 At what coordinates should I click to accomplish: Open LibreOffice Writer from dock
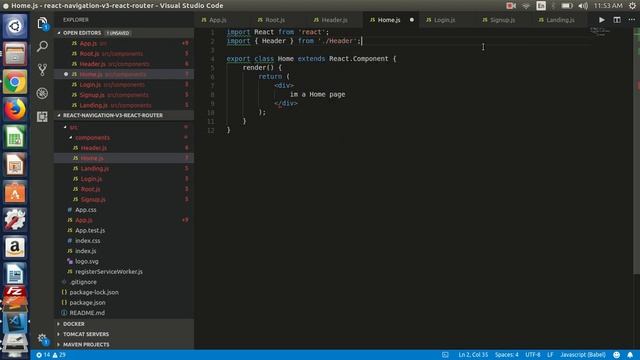pyautogui.click(x=15, y=274)
